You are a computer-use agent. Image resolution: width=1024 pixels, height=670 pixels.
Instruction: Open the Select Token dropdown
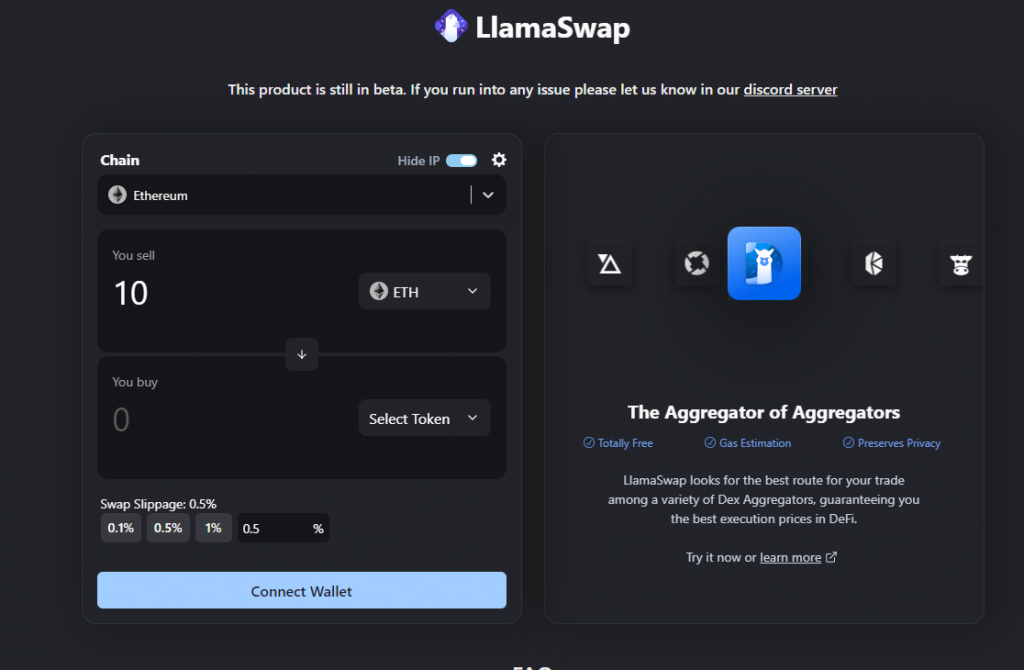click(424, 418)
